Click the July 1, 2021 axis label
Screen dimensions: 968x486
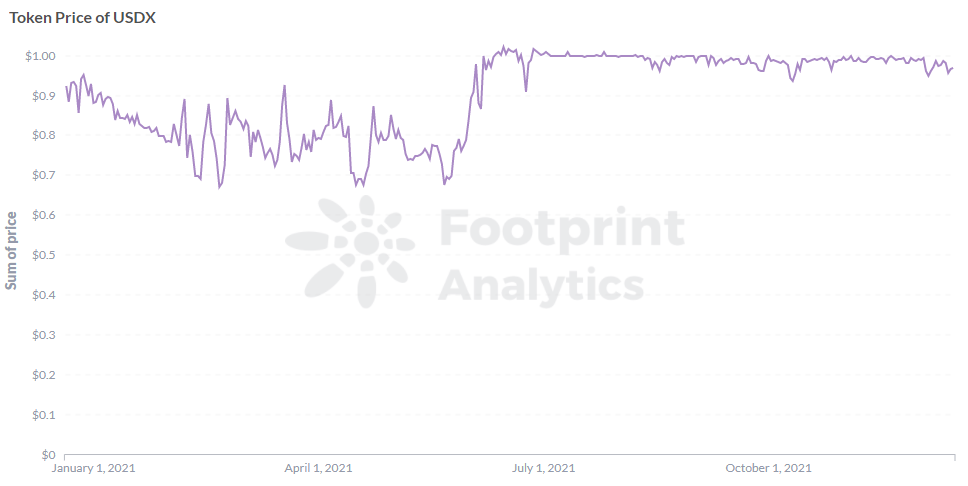543,468
